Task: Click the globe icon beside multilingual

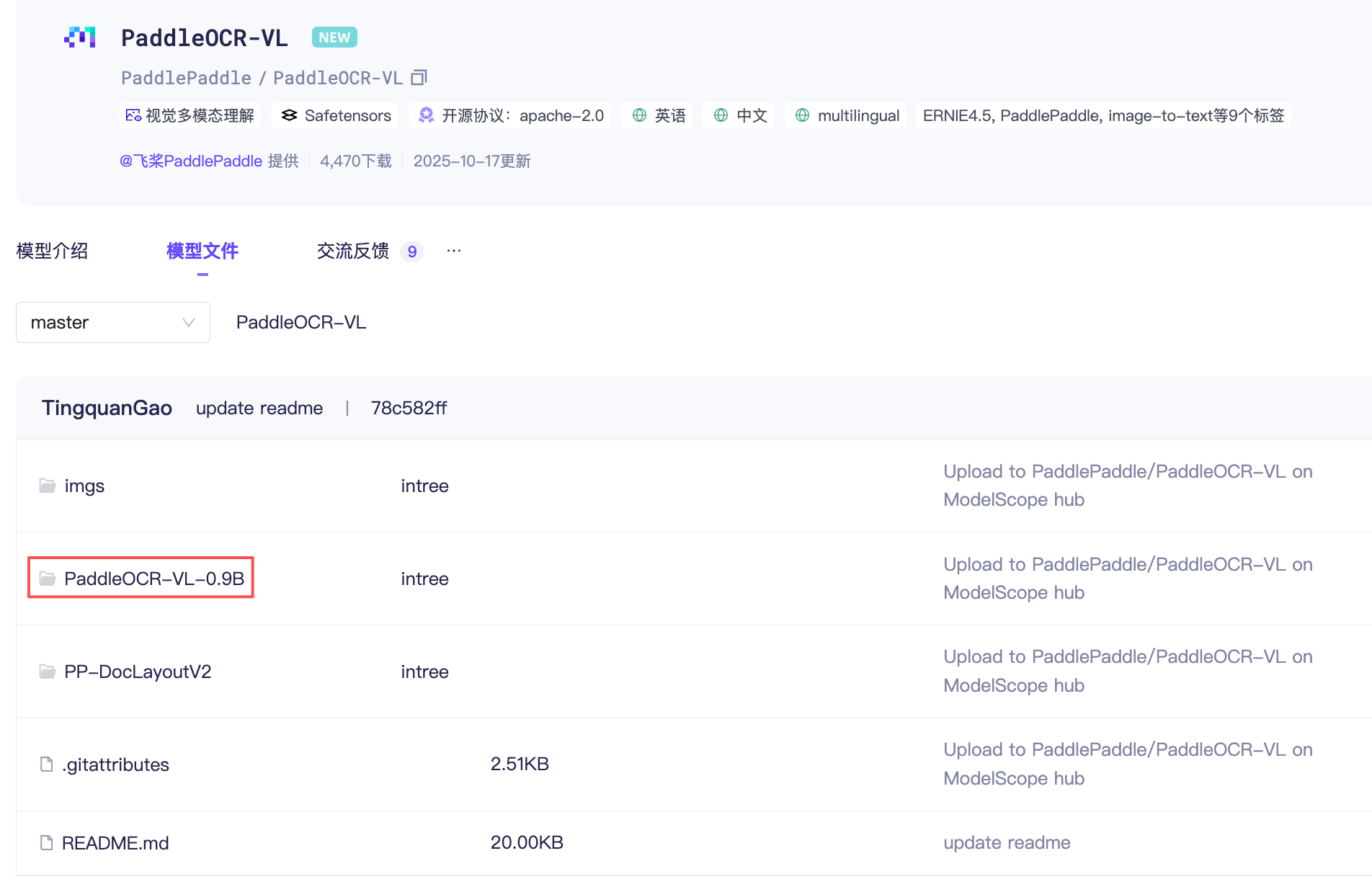Action: click(x=802, y=115)
